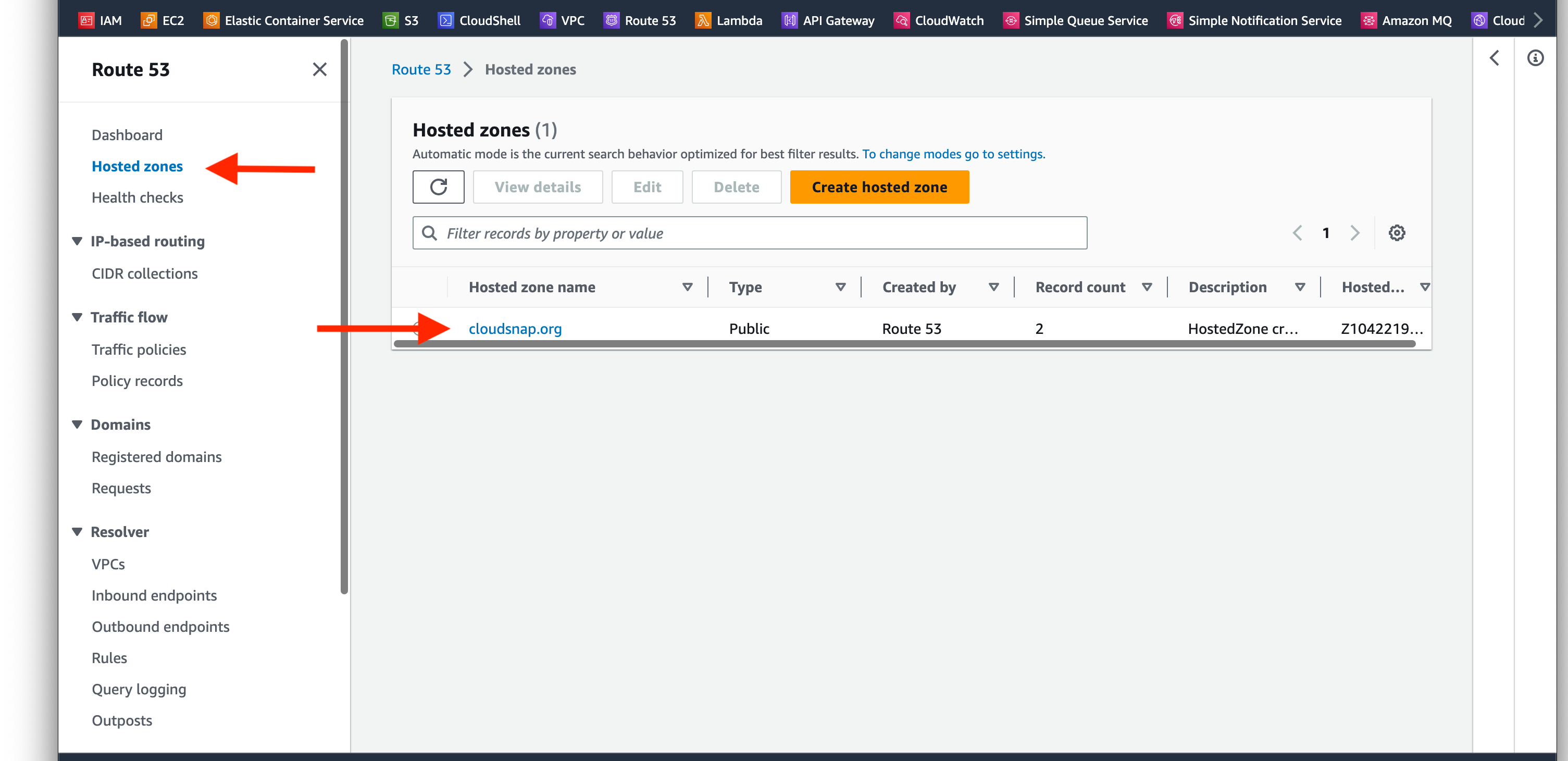Open Resolver VPCs in the sidebar
This screenshot has width=1568, height=761.
(x=108, y=564)
